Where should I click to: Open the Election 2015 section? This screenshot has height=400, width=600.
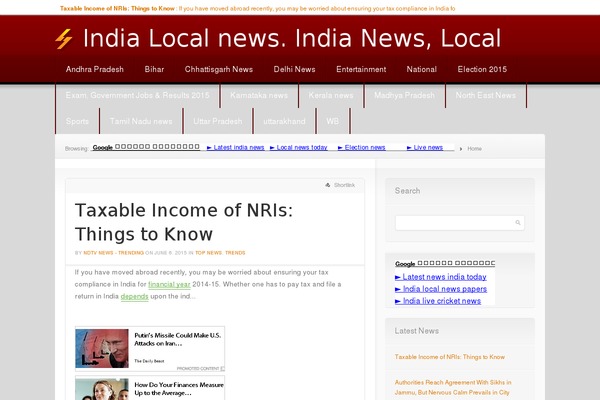pyautogui.click(x=482, y=69)
